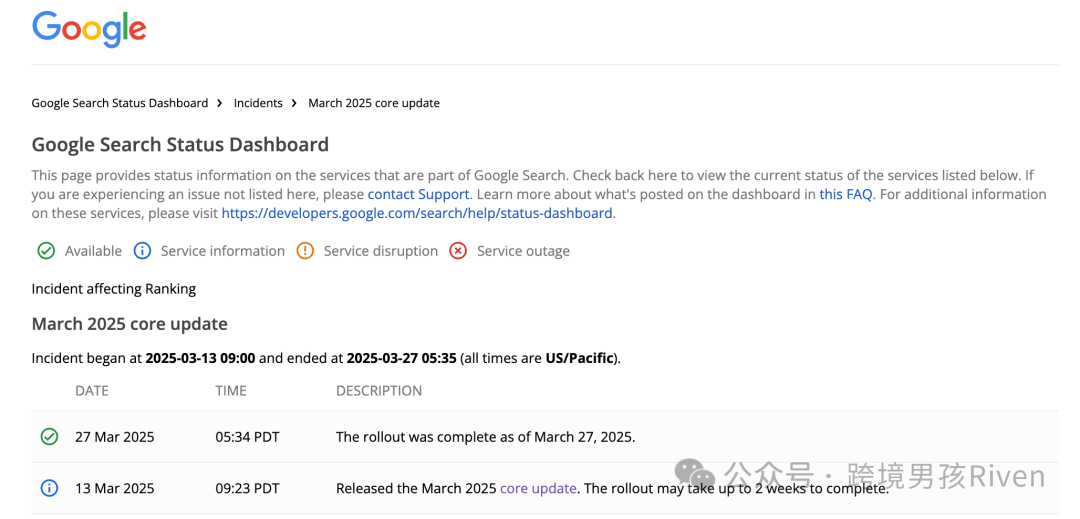Open the contact Support link
The width and height of the screenshot is (1080, 519).
(418, 195)
